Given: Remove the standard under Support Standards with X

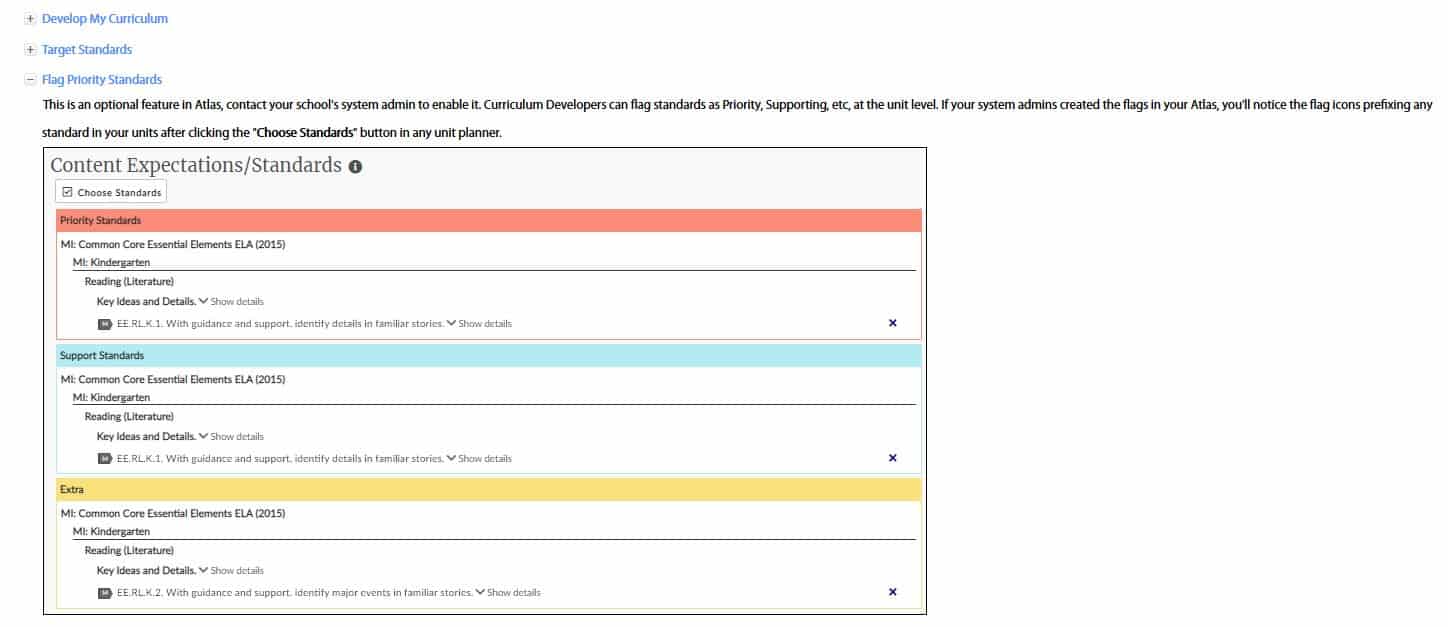Looking at the screenshot, I should click(x=892, y=458).
